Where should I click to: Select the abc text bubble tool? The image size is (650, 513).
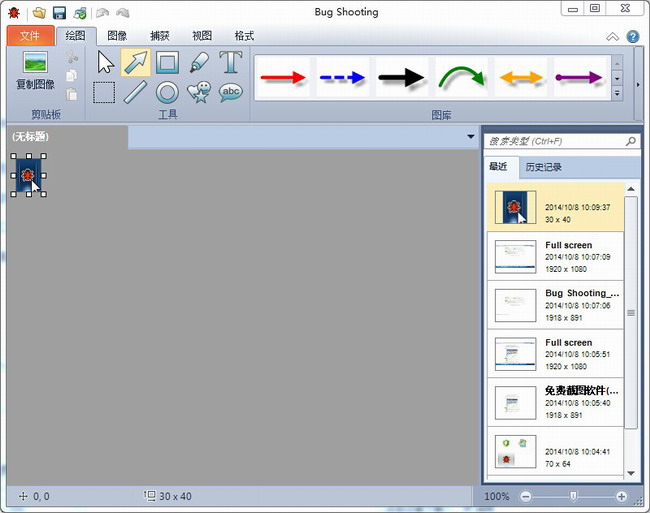231,93
